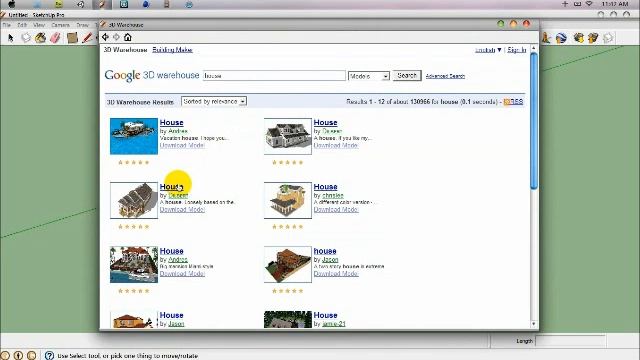640x360 pixels.
Task: Activate the pink Eraser tool
Action: pos(55,38)
